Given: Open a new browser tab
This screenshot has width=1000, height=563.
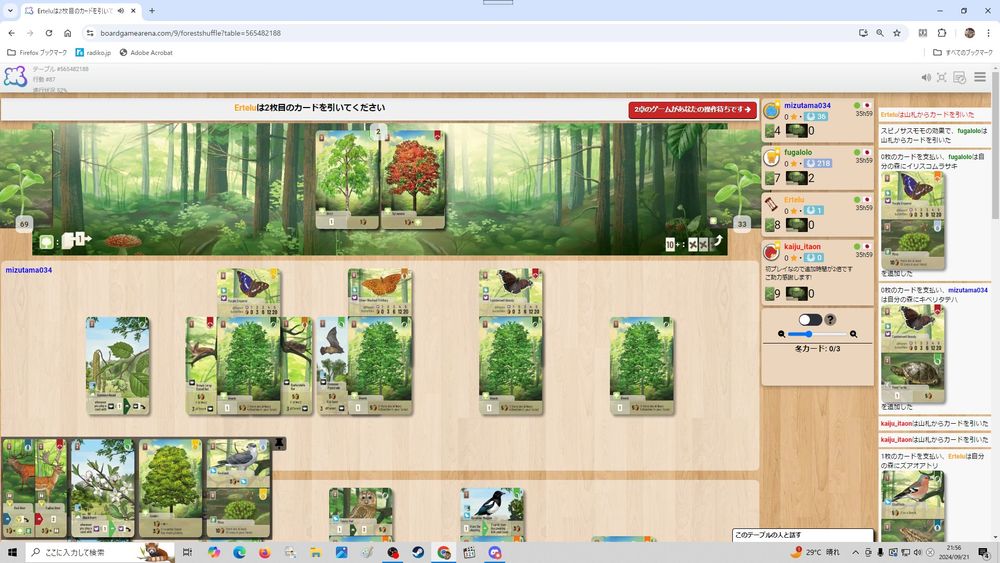Looking at the screenshot, I should click(x=152, y=11).
